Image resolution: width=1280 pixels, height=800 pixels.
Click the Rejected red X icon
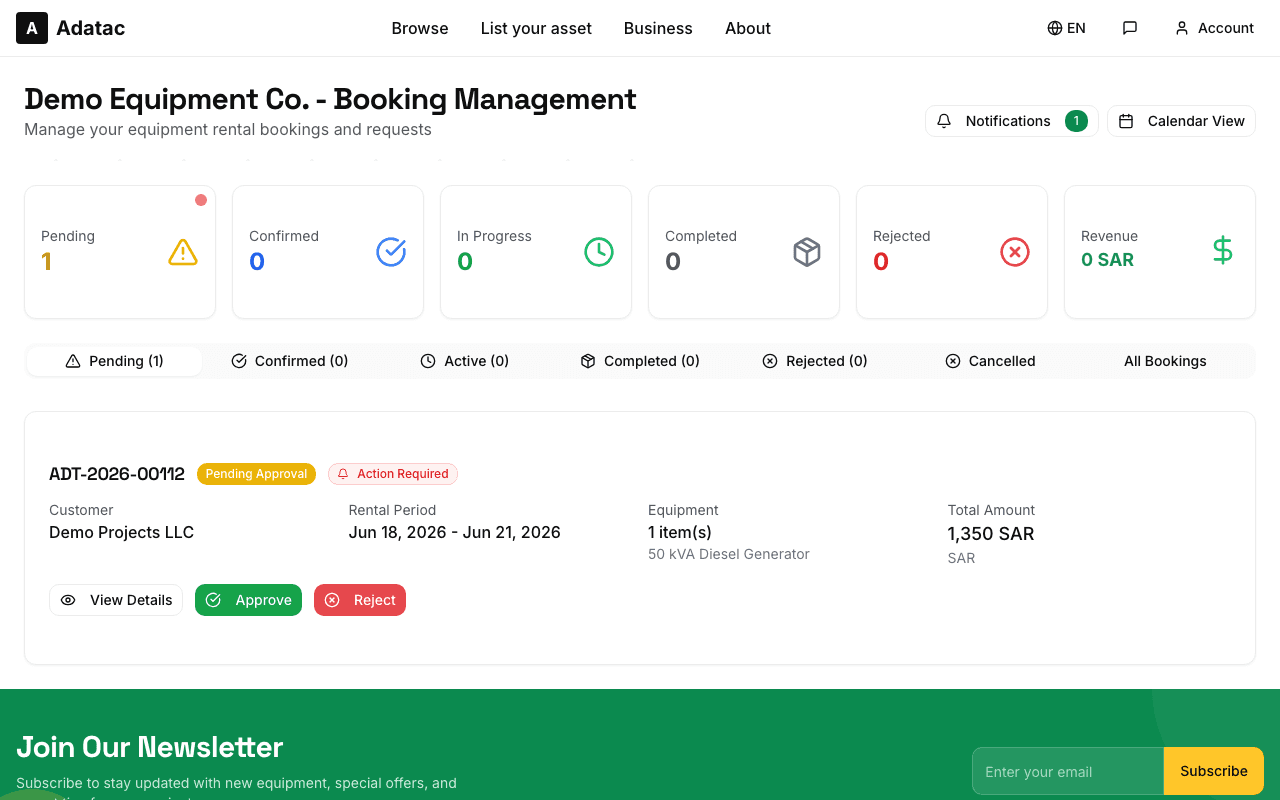tap(1015, 252)
